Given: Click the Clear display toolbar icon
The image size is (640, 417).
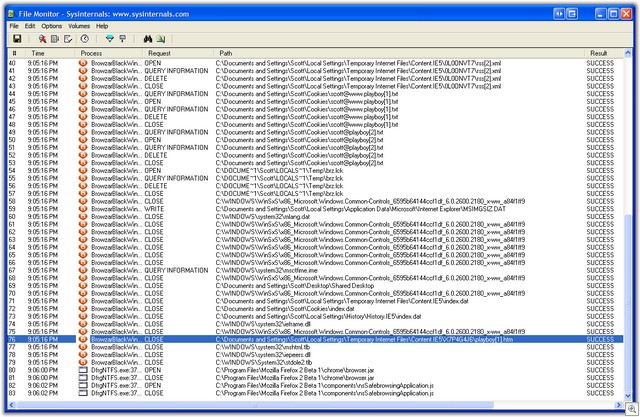Looking at the screenshot, I should 68,39.
